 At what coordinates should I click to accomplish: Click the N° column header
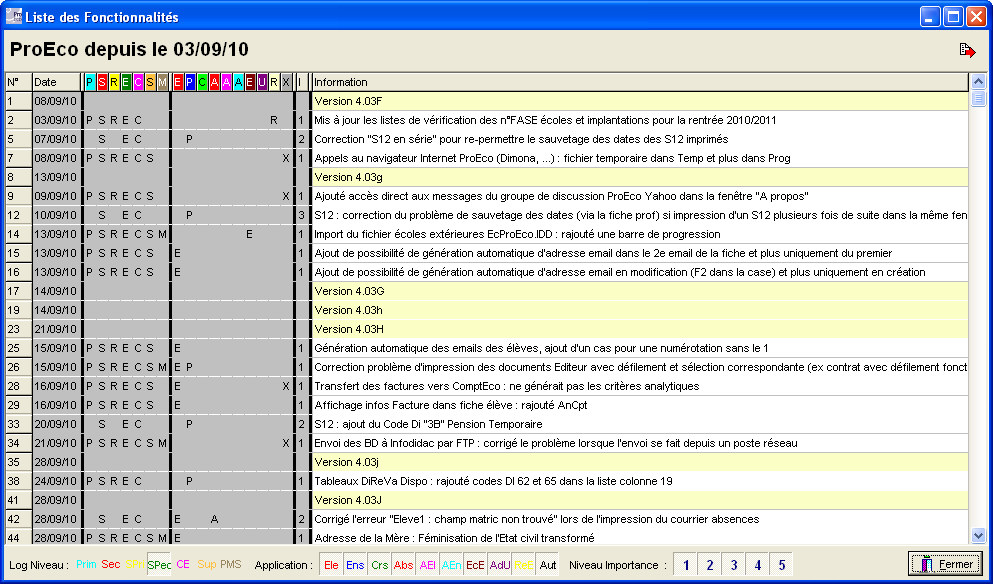click(19, 82)
